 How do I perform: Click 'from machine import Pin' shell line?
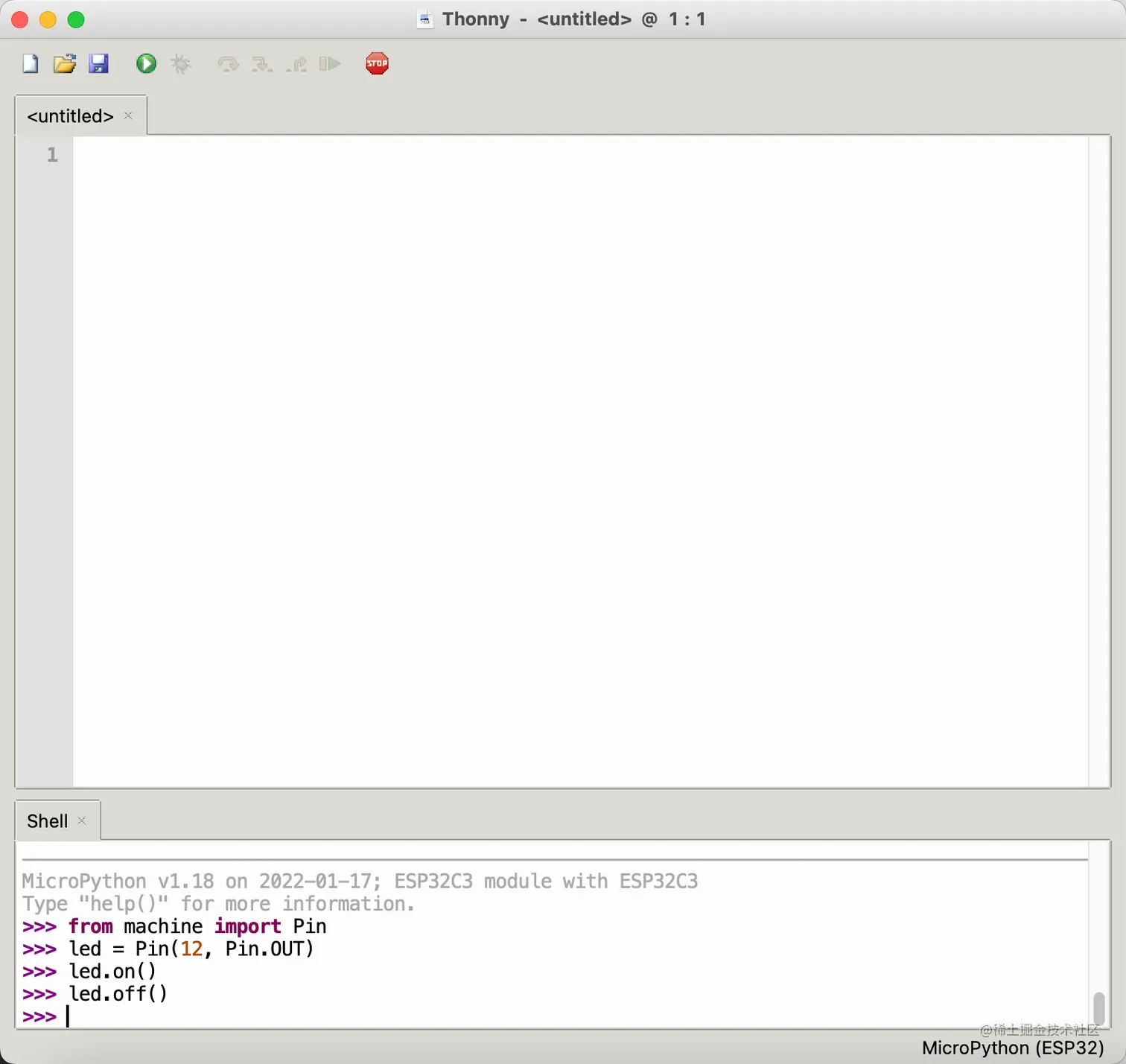pyautogui.click(x=197, y=926)
